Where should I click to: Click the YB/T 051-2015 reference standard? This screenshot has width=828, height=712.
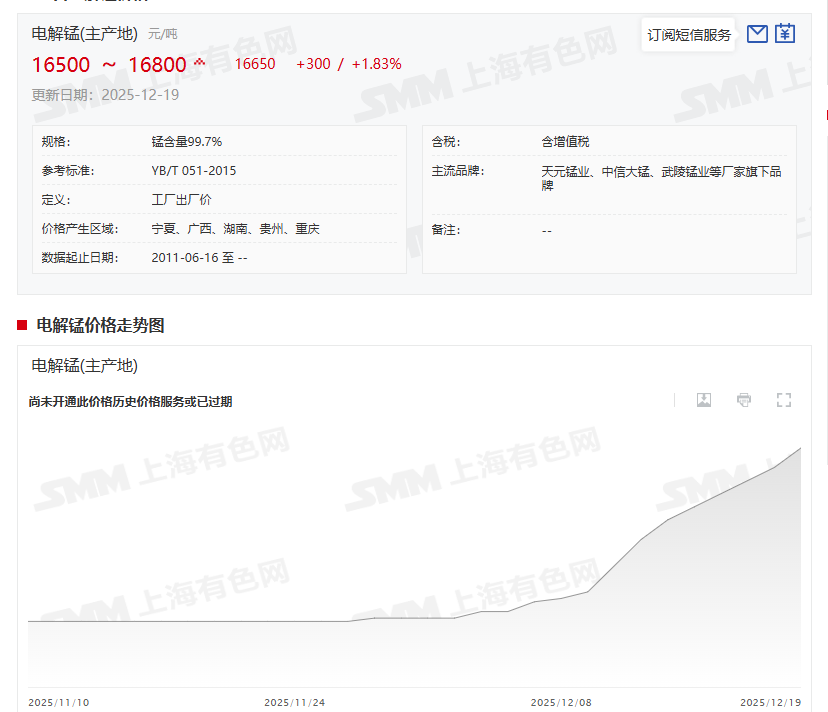[194, 171]
